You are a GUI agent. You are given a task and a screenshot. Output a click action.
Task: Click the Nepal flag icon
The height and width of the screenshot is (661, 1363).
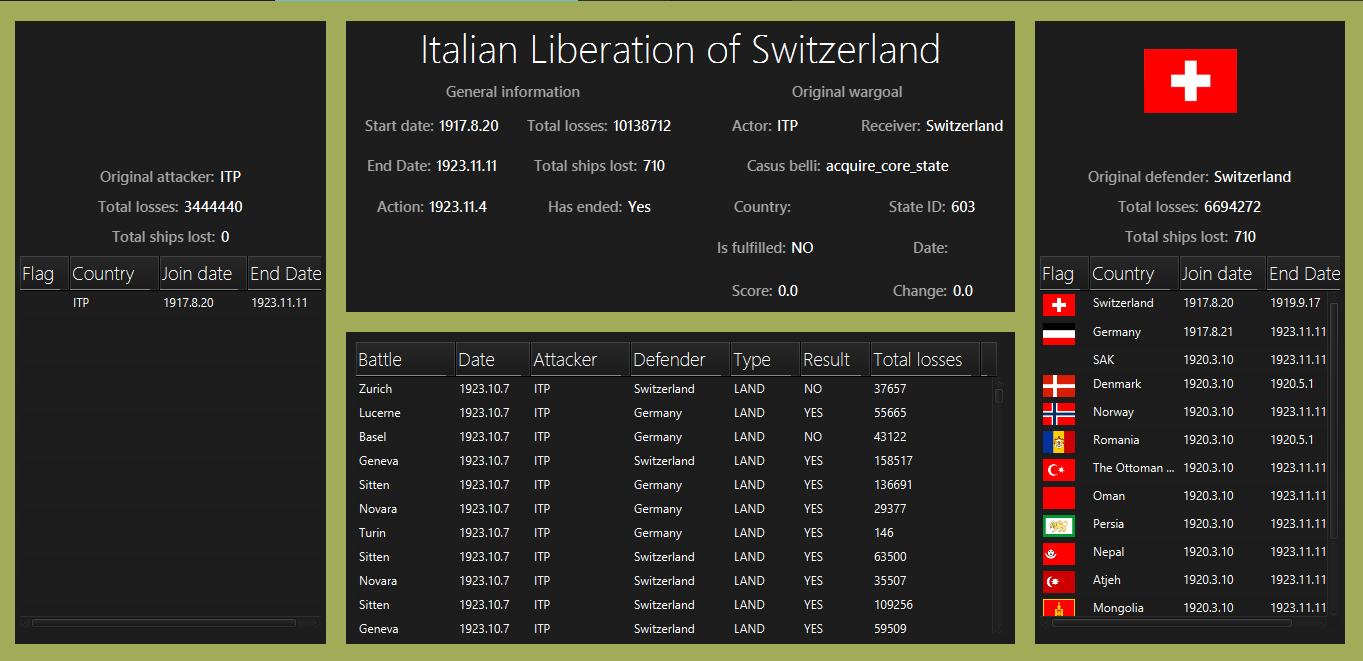coord(1058,553)
